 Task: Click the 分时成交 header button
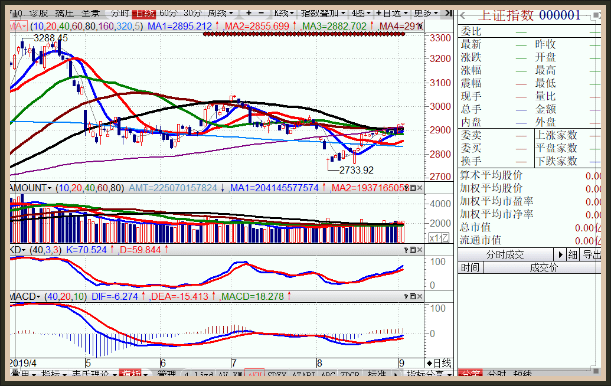pos(505,255)
